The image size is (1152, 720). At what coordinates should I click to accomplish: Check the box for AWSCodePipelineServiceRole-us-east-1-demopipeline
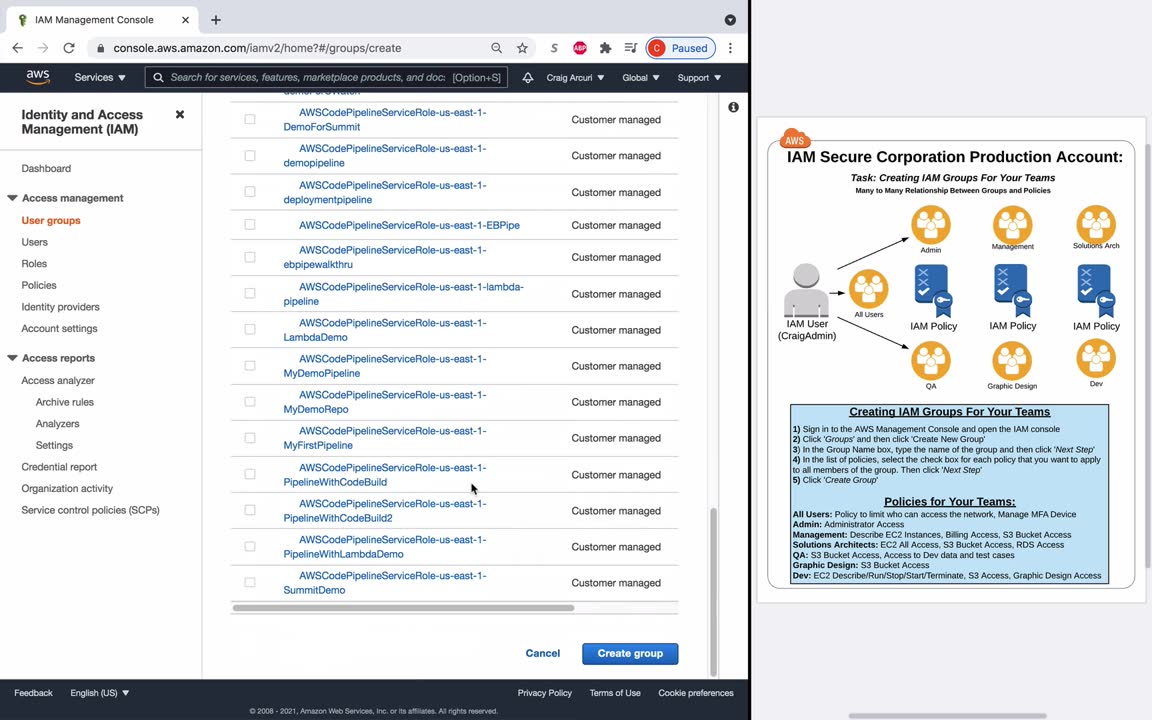[x=250, y=156]
